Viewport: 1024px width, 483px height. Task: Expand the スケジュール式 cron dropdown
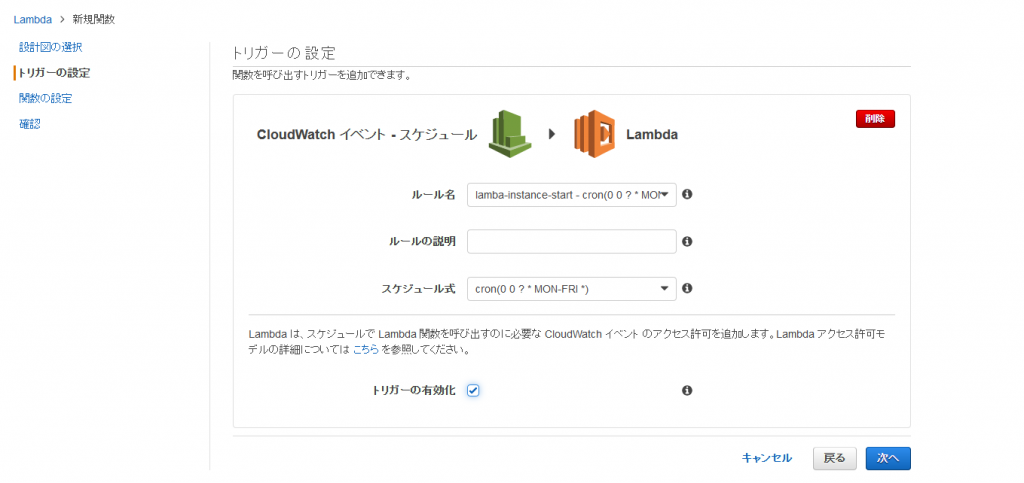click(571, 289)
